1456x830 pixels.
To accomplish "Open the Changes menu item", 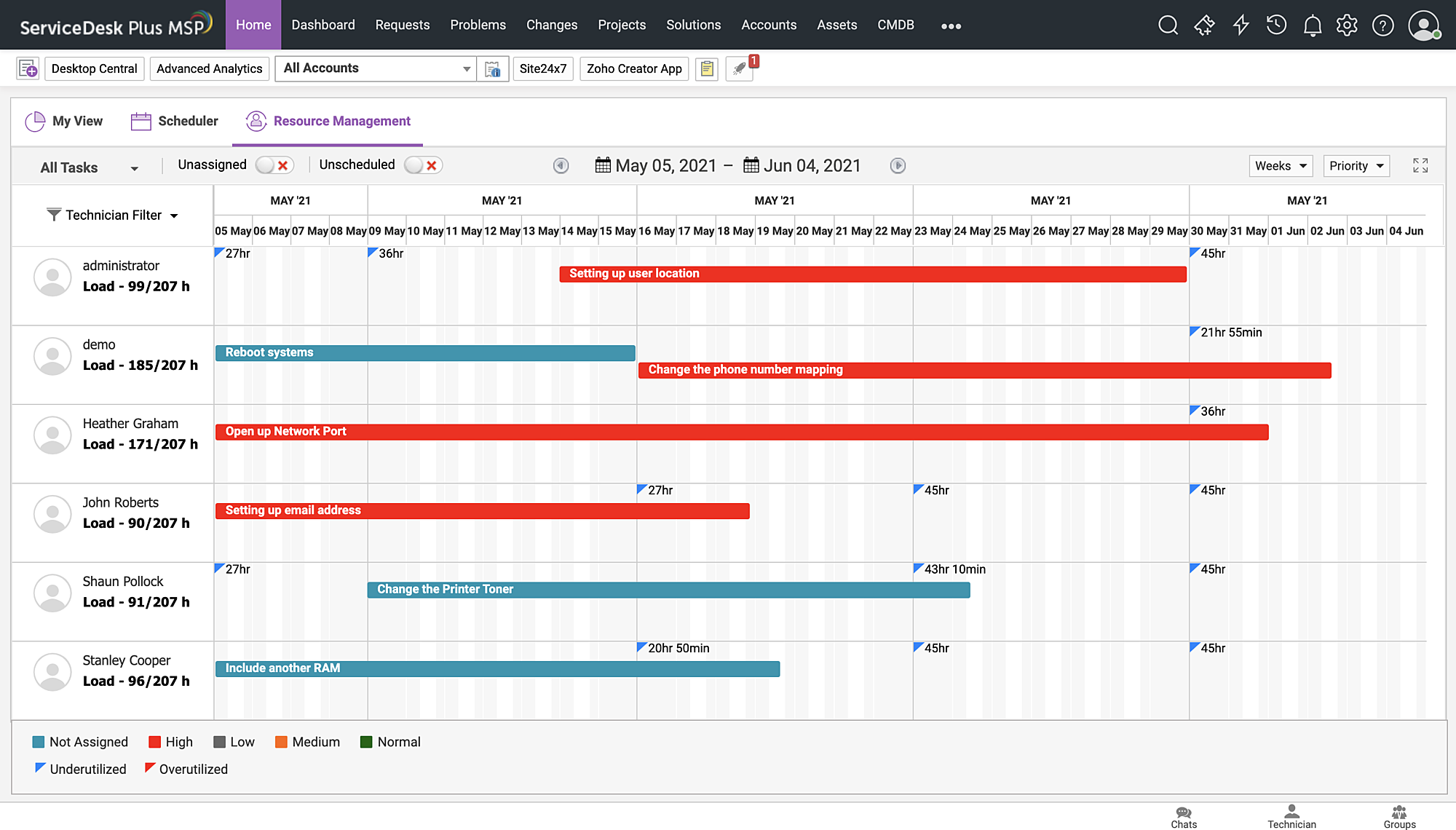I will point(551,25).
